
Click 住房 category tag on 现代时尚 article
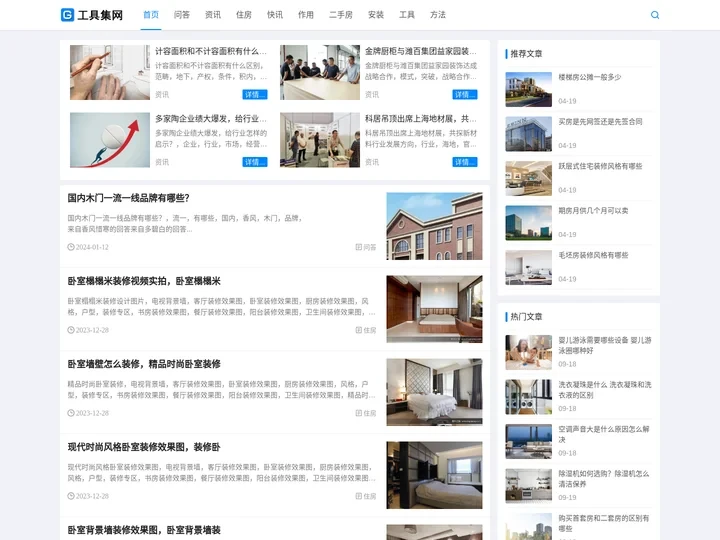pyautogui.click(x=366, y=496)
